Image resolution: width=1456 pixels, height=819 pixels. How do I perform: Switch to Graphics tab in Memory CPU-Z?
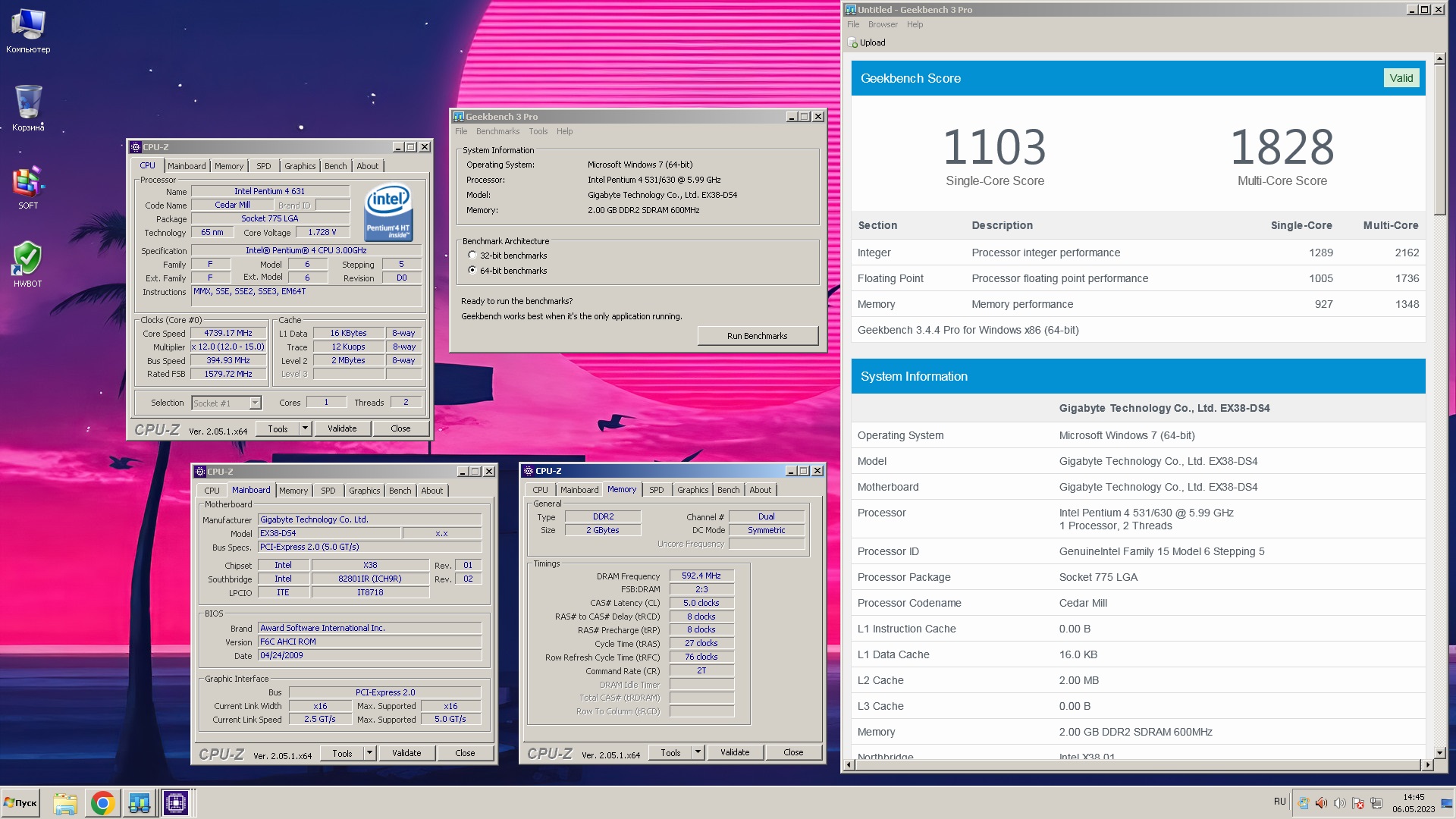click(692, 490)
